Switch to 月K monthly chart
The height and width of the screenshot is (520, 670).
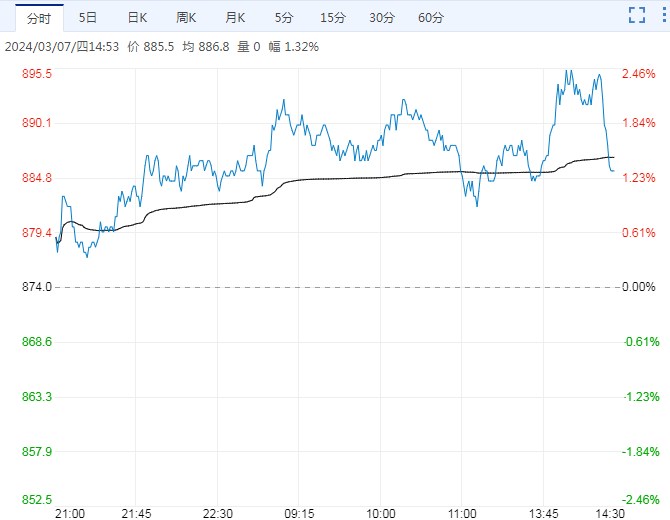click(235, 18)
